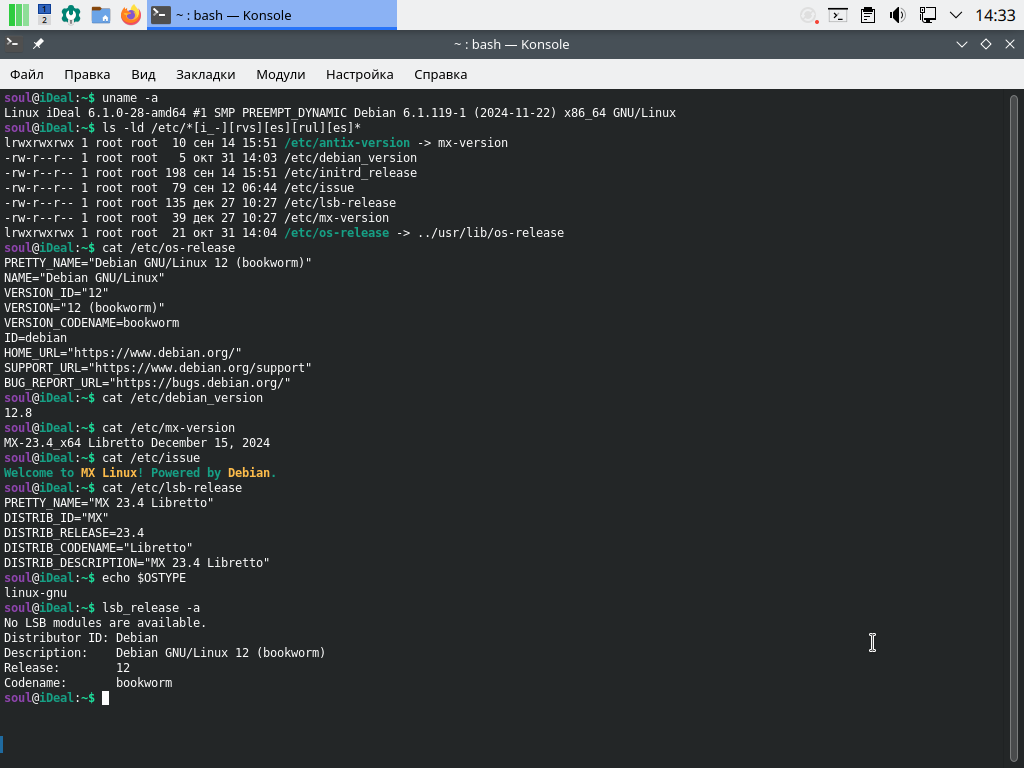
Task: Toggle the pin on all desktops icon
Action: pos(38,44)
